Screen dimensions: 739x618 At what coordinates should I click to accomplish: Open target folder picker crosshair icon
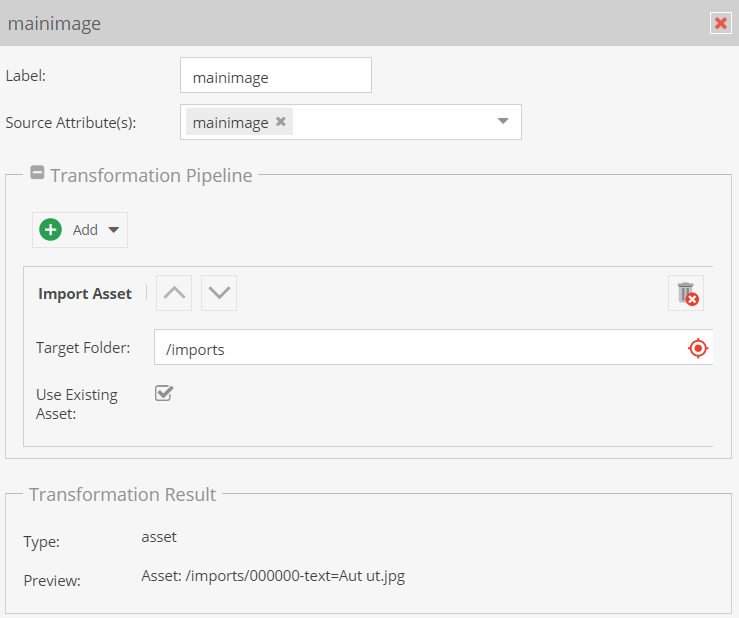[x=698, y=348]
